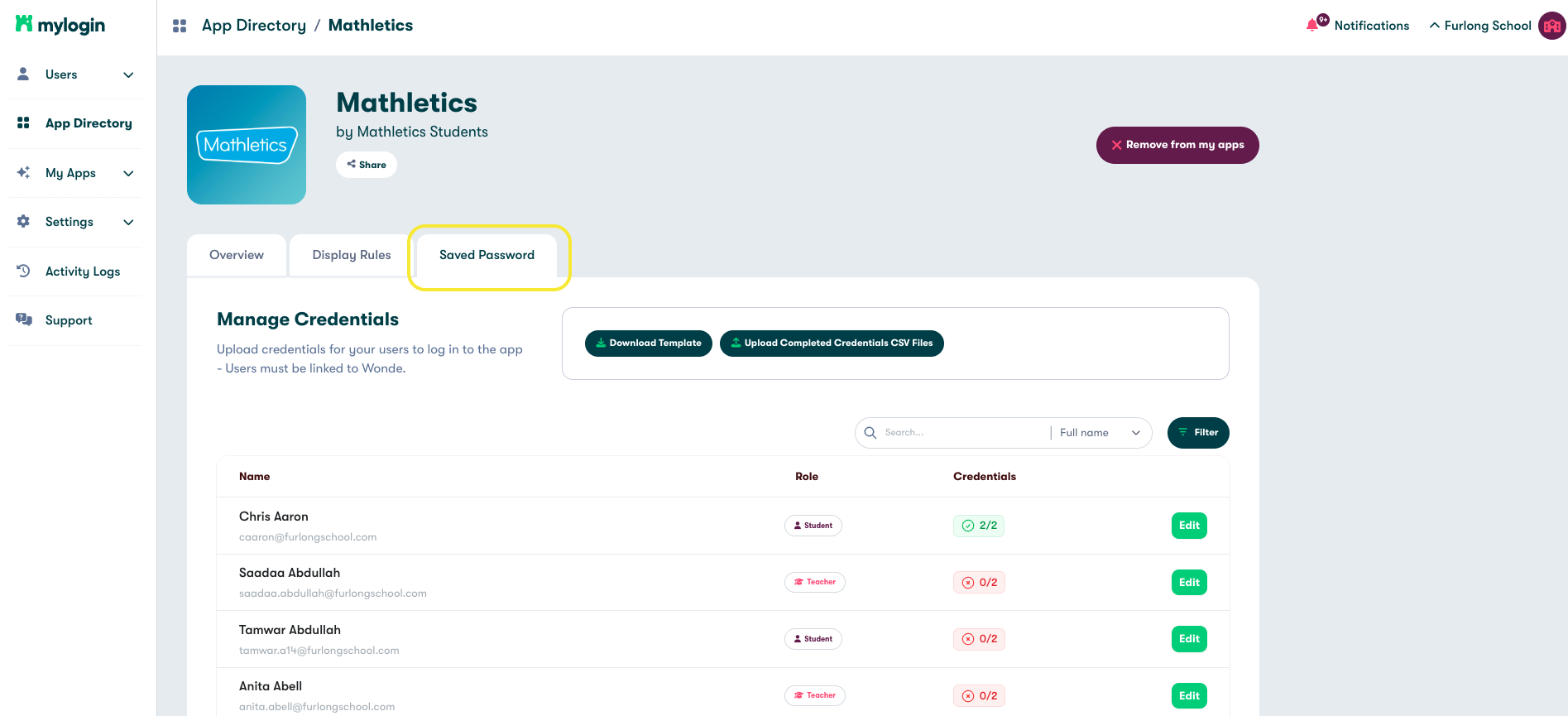The width and height of the screenshot is (1568, 716).
Task: Click the mylogin logo
Action: click(x=60, y=25)
